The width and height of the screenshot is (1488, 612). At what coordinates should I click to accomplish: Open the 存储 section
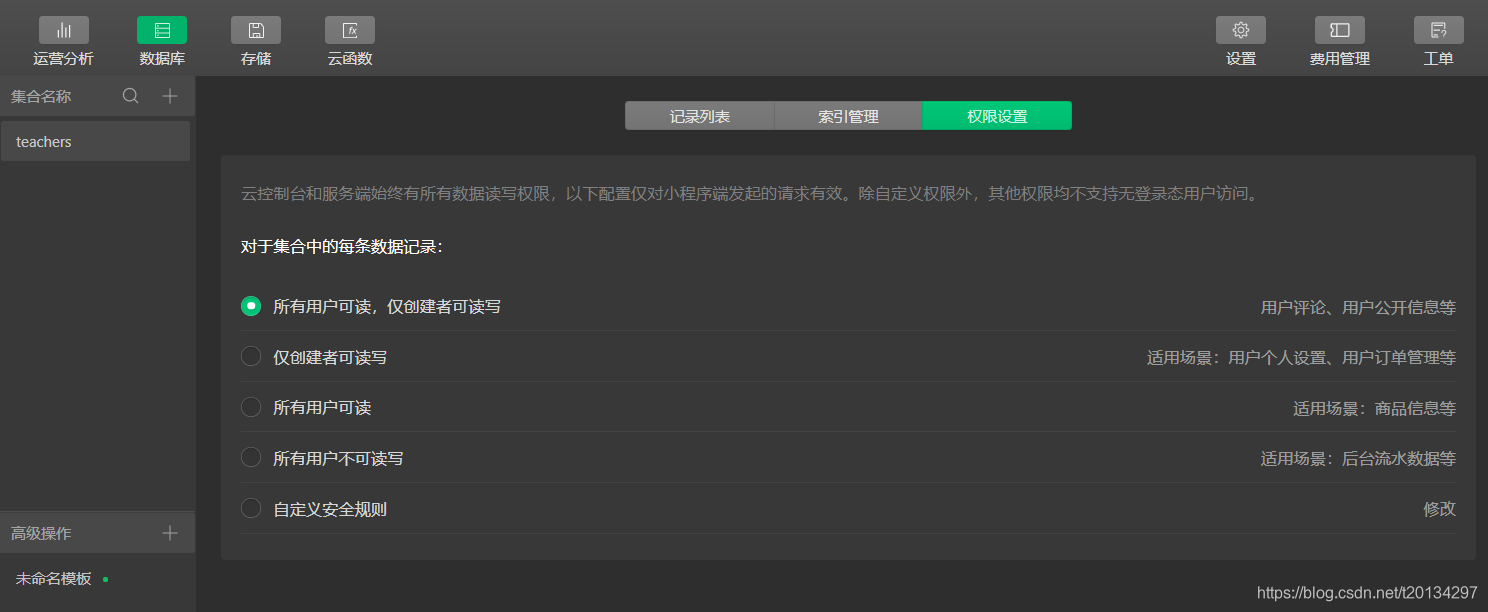point(256,40)
